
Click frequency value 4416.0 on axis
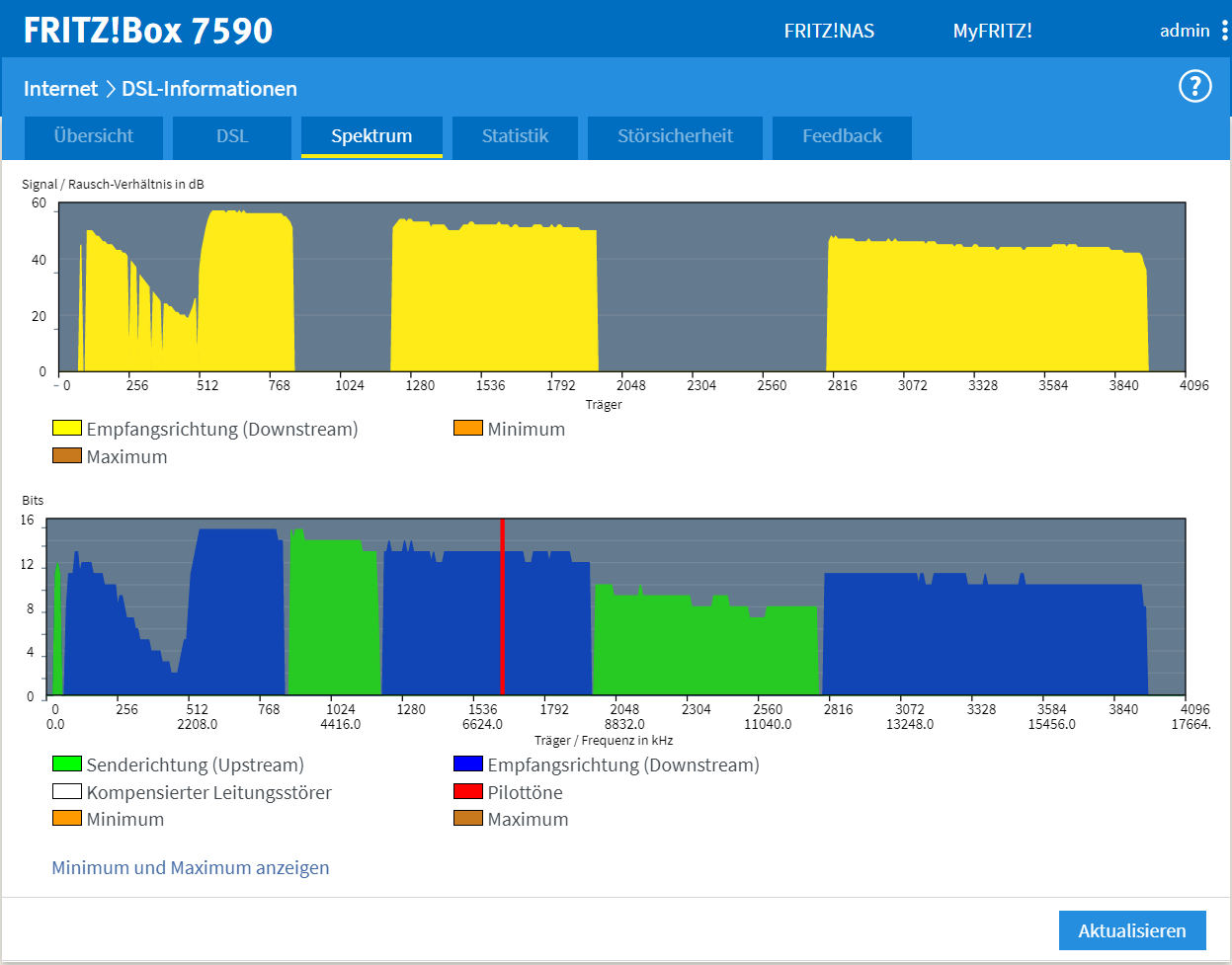[341, 725]
